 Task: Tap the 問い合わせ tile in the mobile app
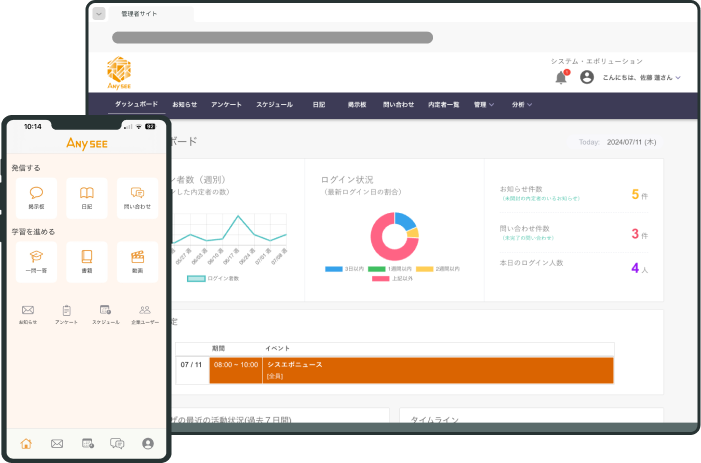click(x=137, y=198)
